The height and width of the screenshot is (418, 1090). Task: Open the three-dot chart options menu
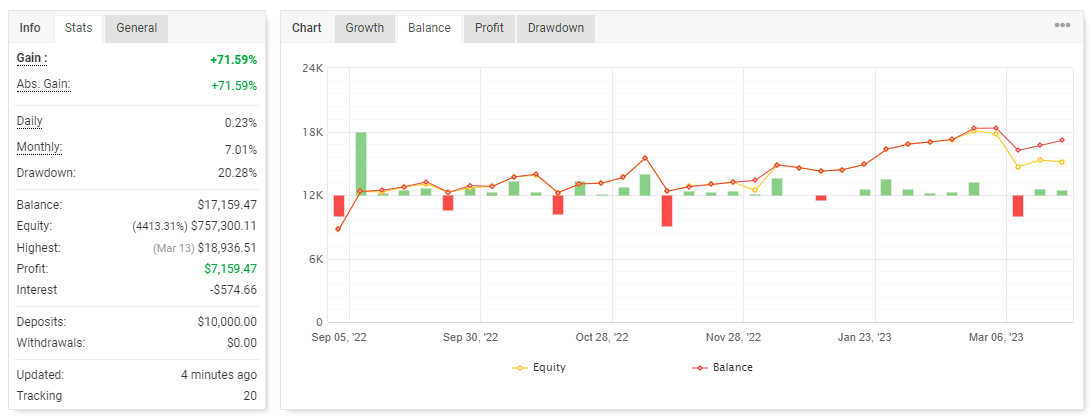pyautogui.click(x=1061, y=25)
